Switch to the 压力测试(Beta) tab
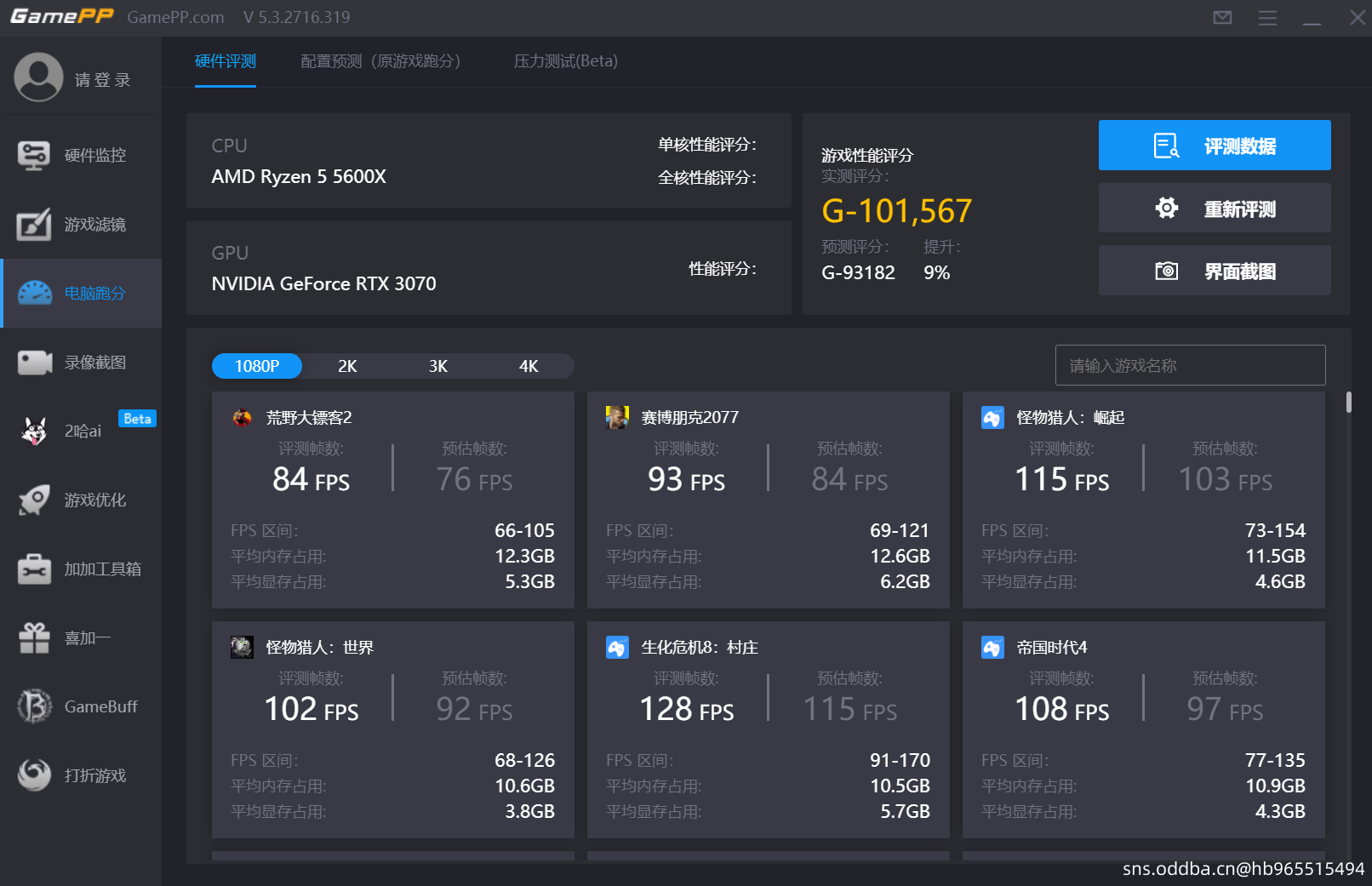Viewport: 1372px width, 886px height. 566,61
